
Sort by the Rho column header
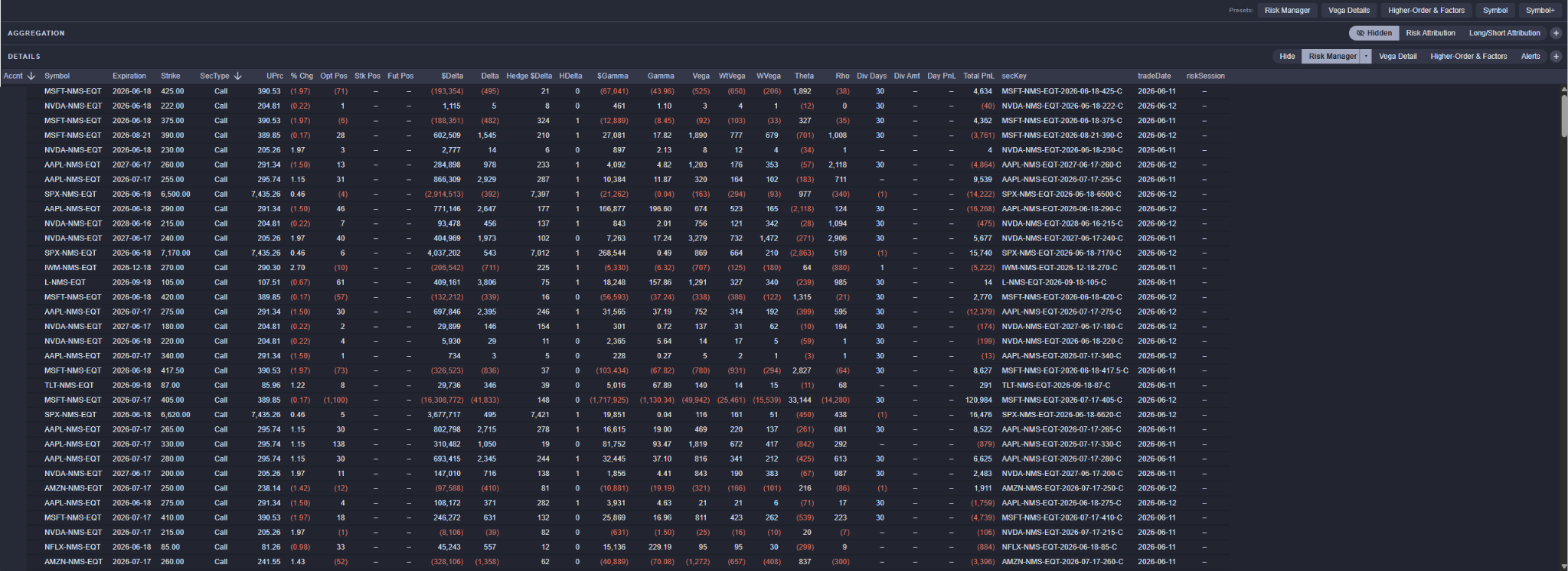[842, 76]
